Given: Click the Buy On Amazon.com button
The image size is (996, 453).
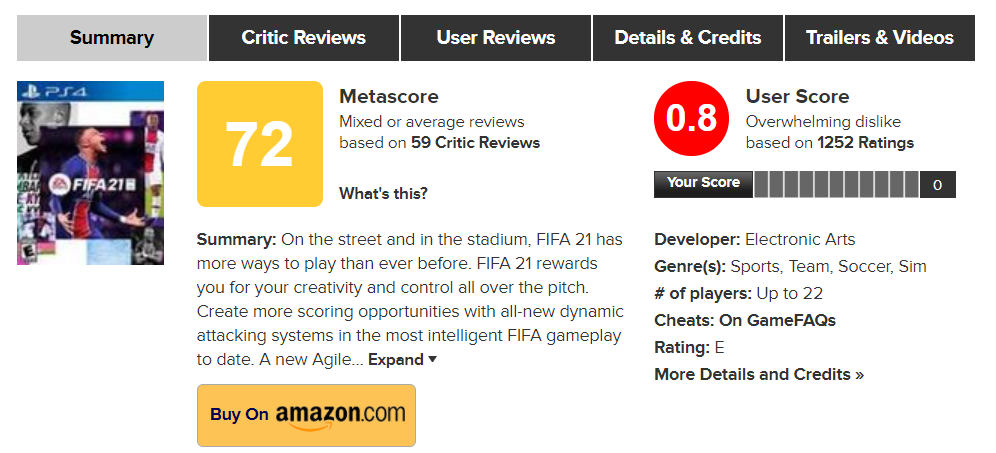Looking at the screenshot, I should tap(306, 414).
